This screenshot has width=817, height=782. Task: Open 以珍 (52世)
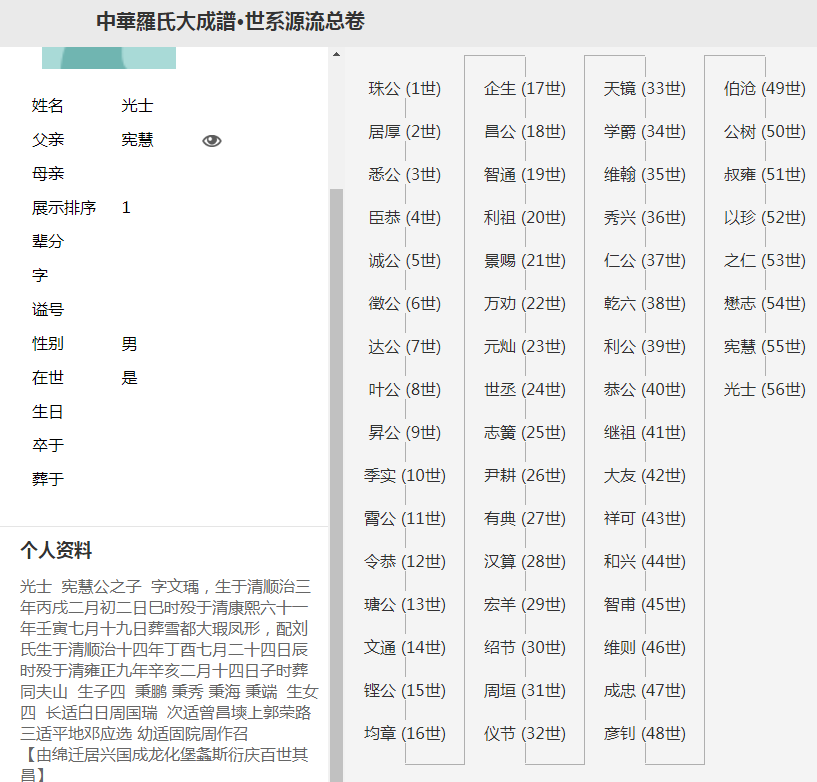pyautogui.click(x=764, y=218)
